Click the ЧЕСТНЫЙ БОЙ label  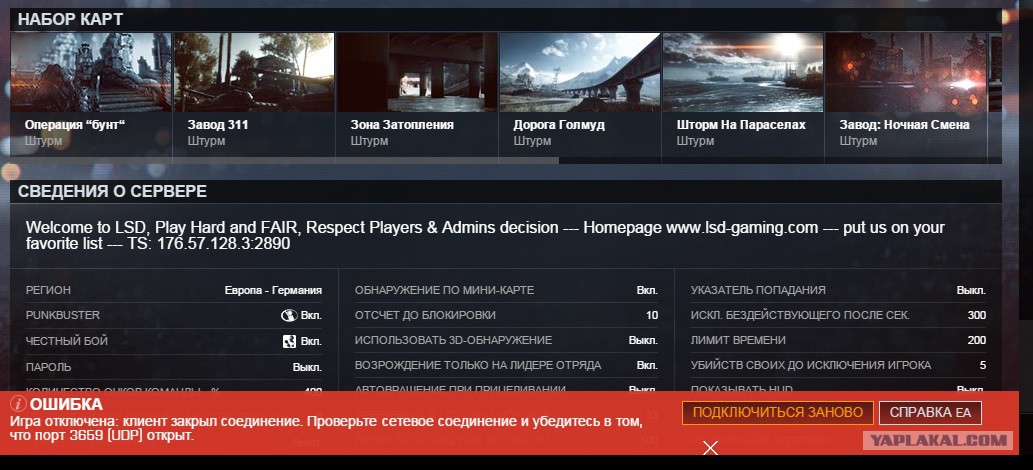[x=67, y=341]
